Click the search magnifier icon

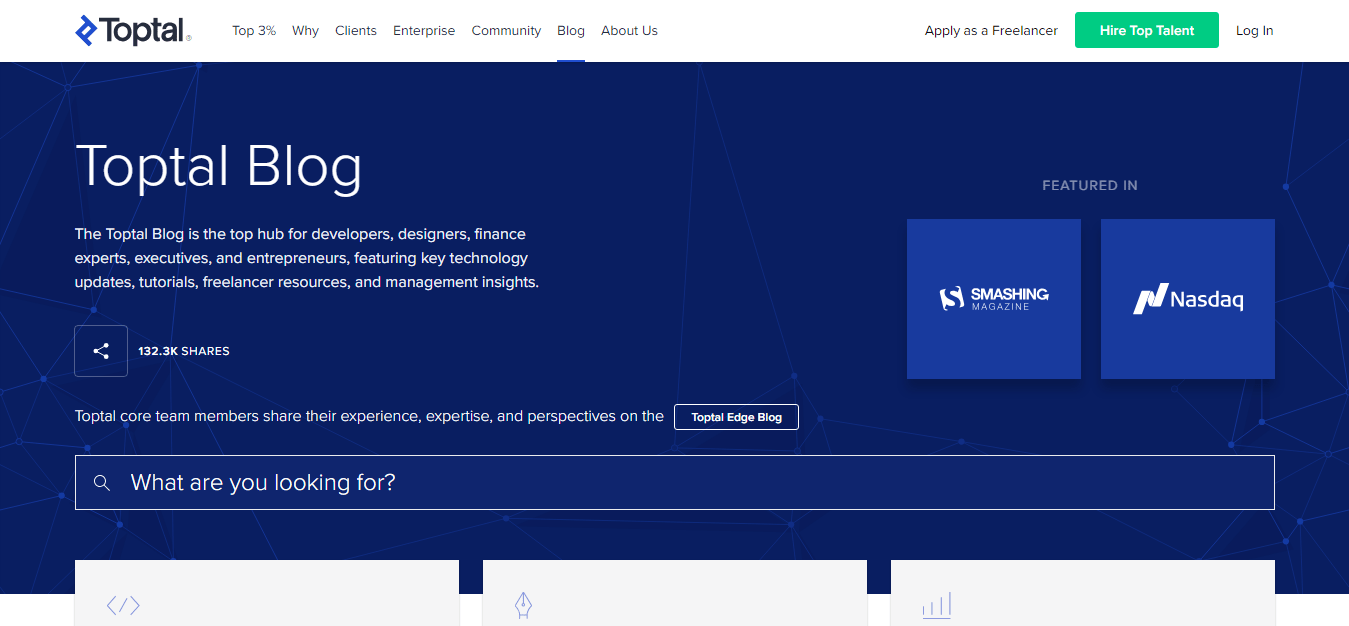pyautogui.click(x=102, y=482)
